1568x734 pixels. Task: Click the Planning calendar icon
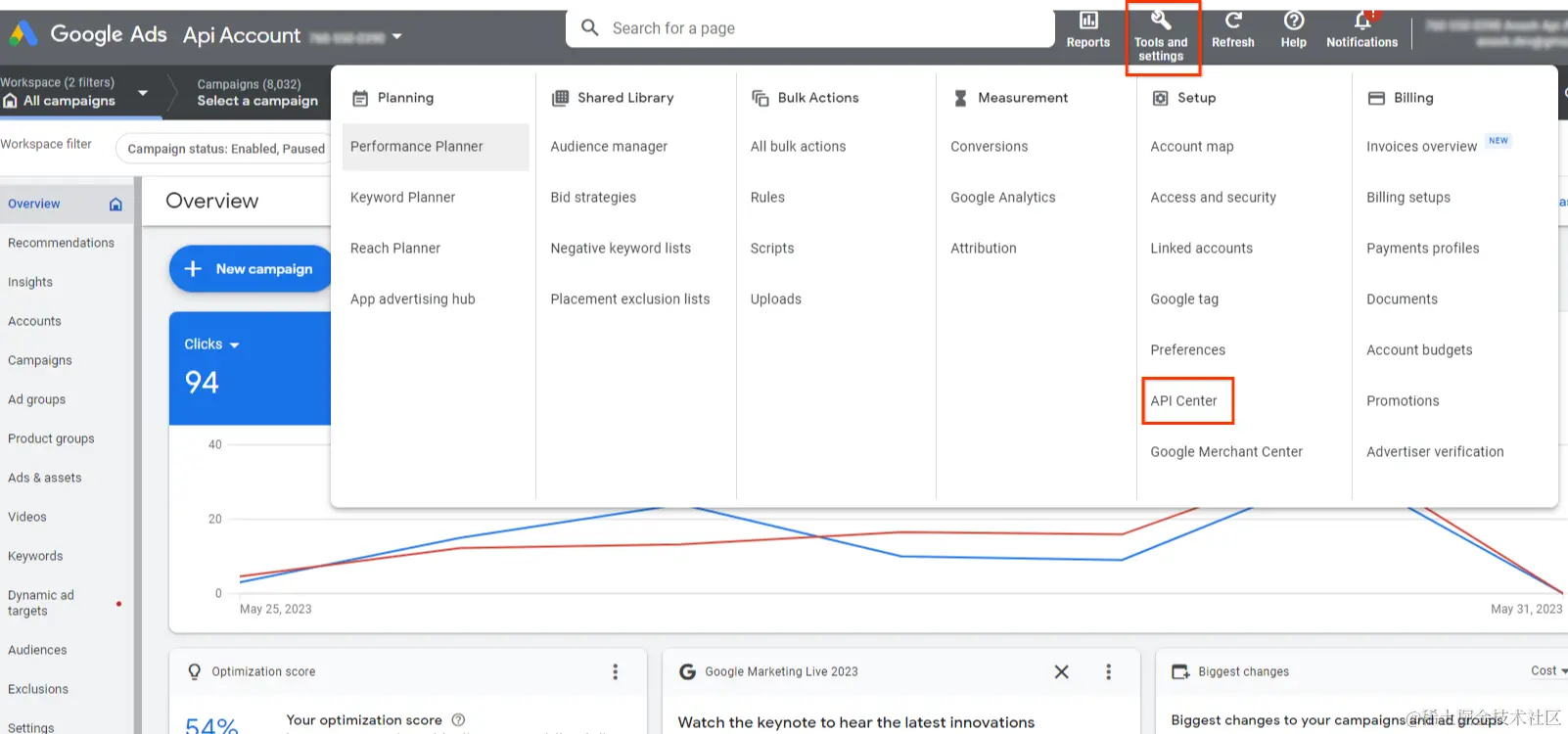[x=360, y=98]
